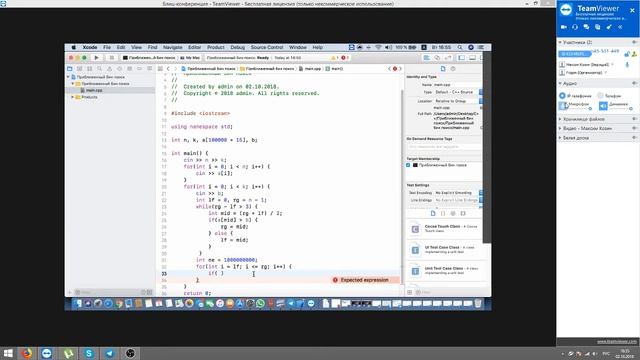This screenshot has width=640, height=360.
Task: Open TeamViewer whiteboard pen icon
Action: coord(609,27)
